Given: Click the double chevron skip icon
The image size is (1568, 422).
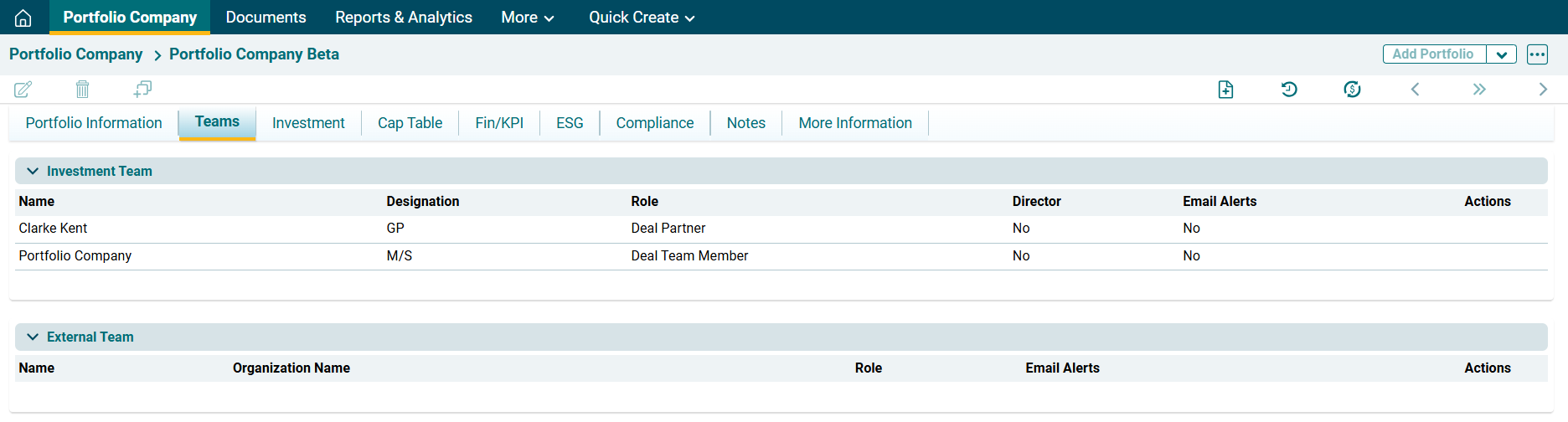Looking at the screenshot, I should point(1479,89).
